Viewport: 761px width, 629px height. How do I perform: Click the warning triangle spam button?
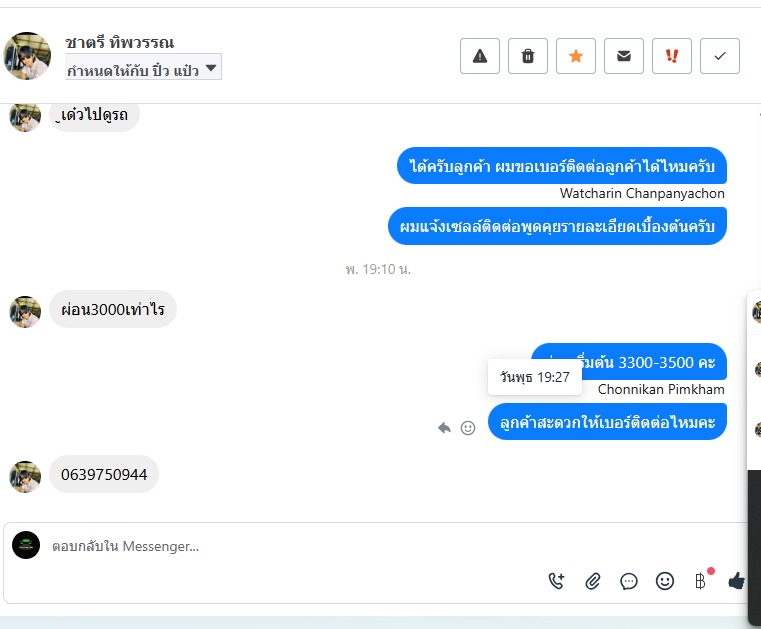coord(480,56)
